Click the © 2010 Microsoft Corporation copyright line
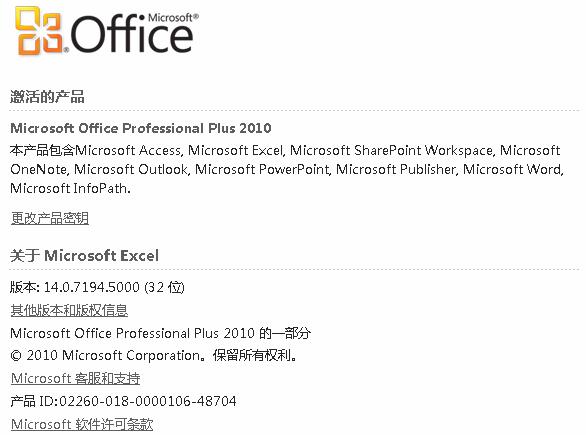 point(154,355)
